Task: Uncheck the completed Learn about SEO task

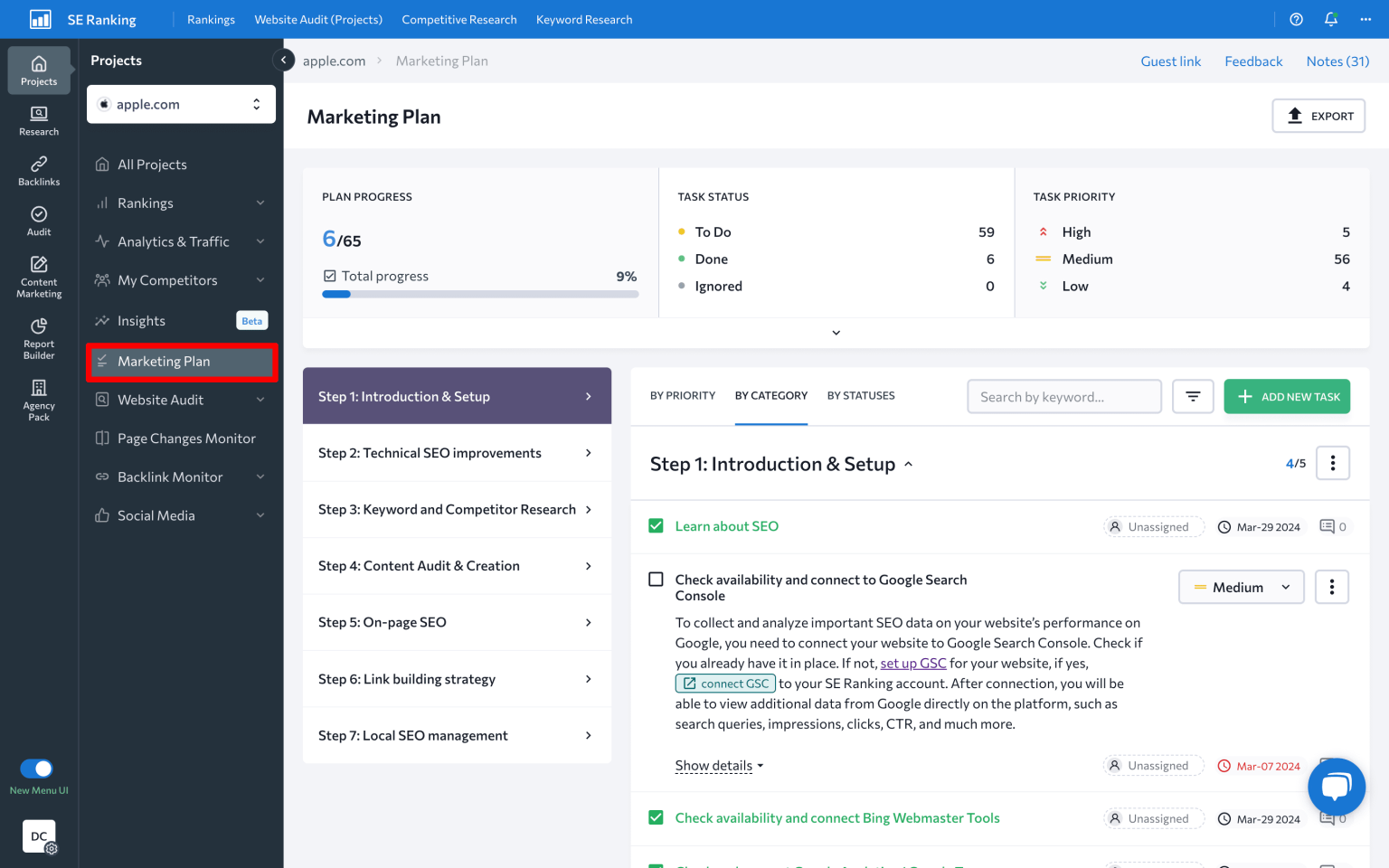Action: [x=656, y=525]
